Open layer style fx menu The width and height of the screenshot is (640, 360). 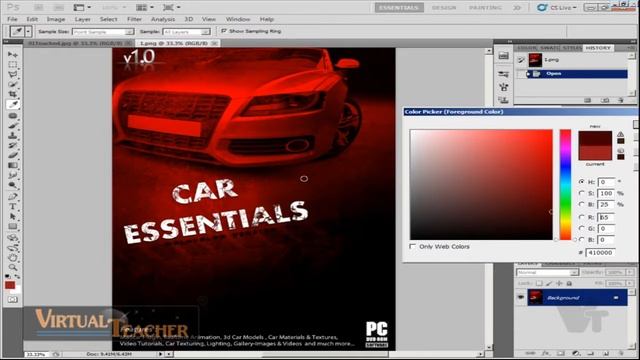(x=545, y=353)
